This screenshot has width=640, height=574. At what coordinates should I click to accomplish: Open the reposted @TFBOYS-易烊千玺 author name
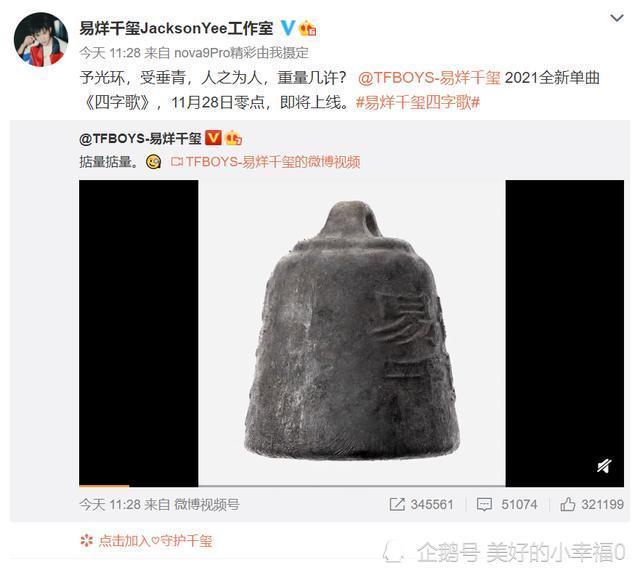point(140,138)
